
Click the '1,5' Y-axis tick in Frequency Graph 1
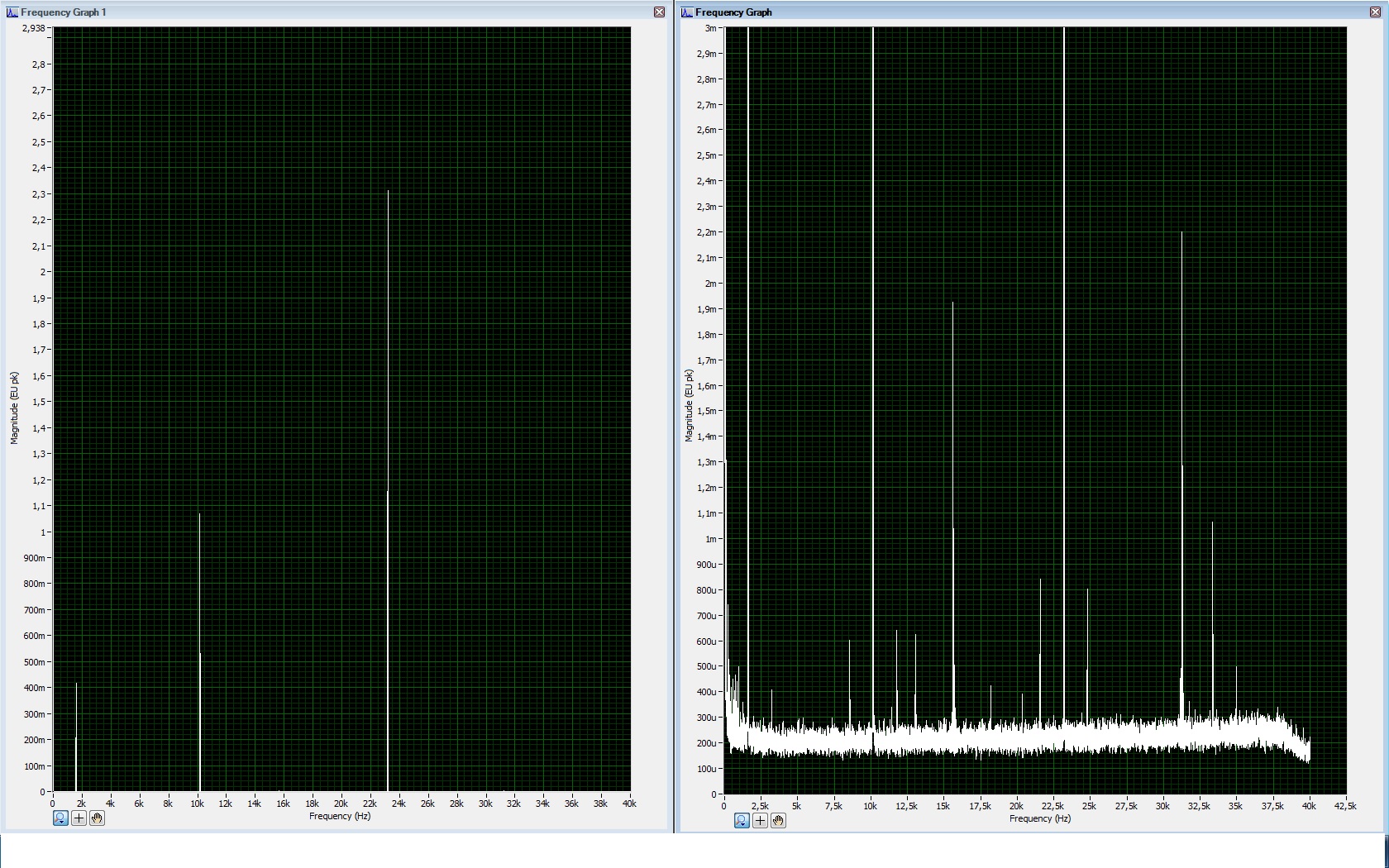(x=39, y=402)
